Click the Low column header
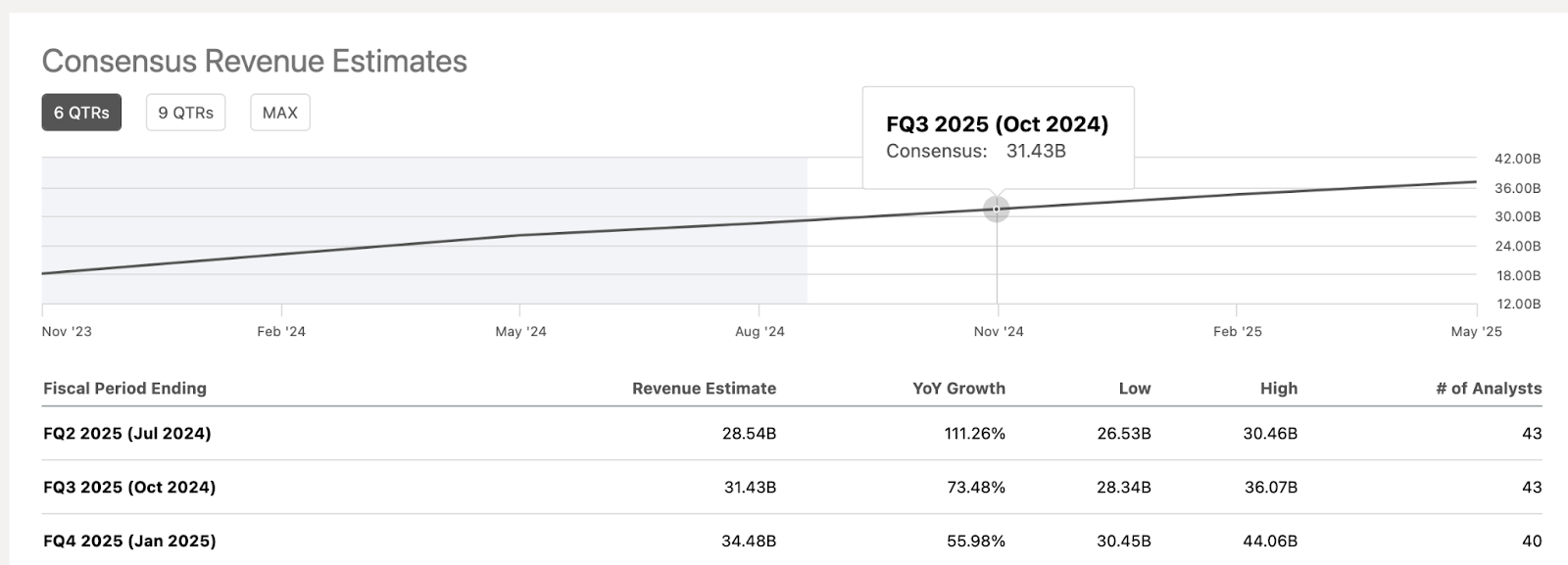1568x565 pixels. click(1135, 389)
